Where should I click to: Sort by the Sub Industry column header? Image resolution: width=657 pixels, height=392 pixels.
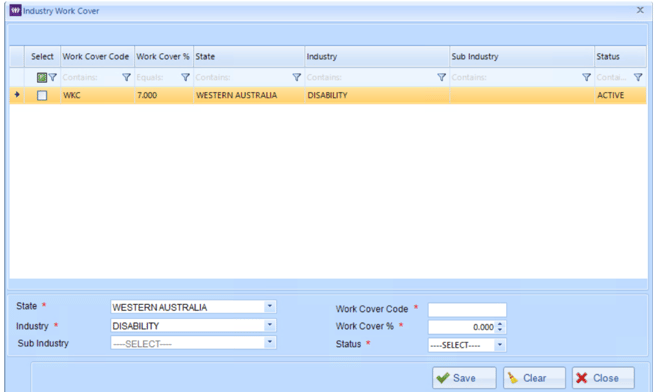[522, 57]
